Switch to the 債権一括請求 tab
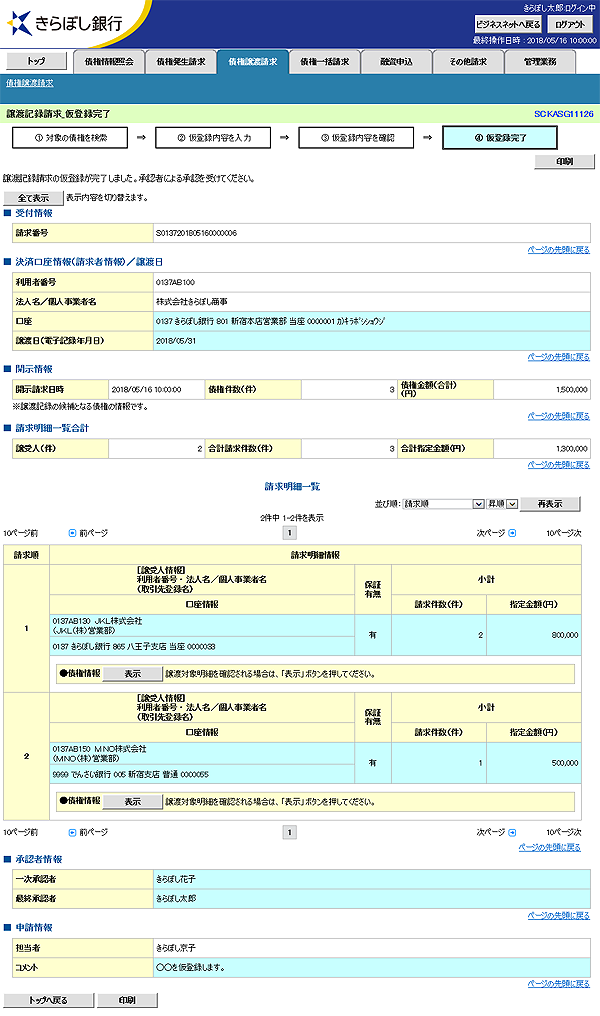 click(325, 62)
